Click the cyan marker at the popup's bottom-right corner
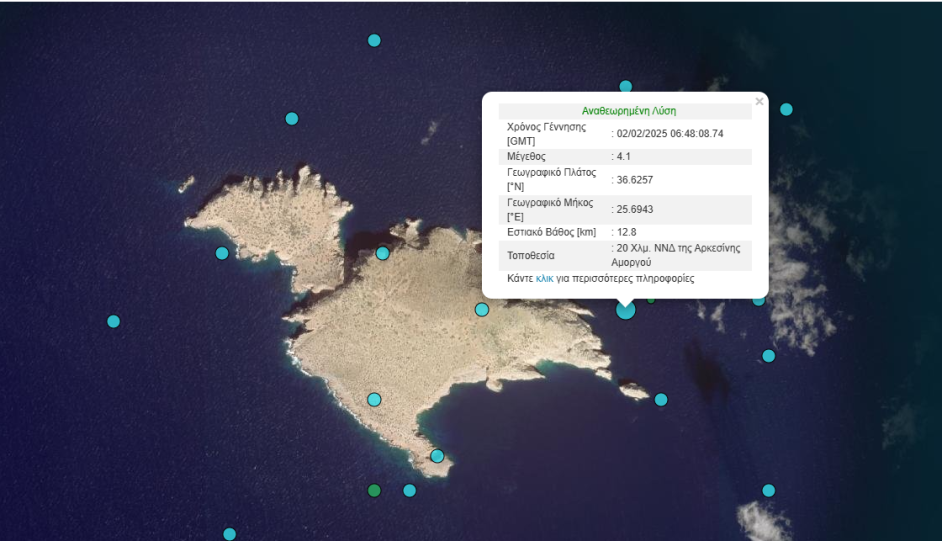 click(x=759, y=299)
